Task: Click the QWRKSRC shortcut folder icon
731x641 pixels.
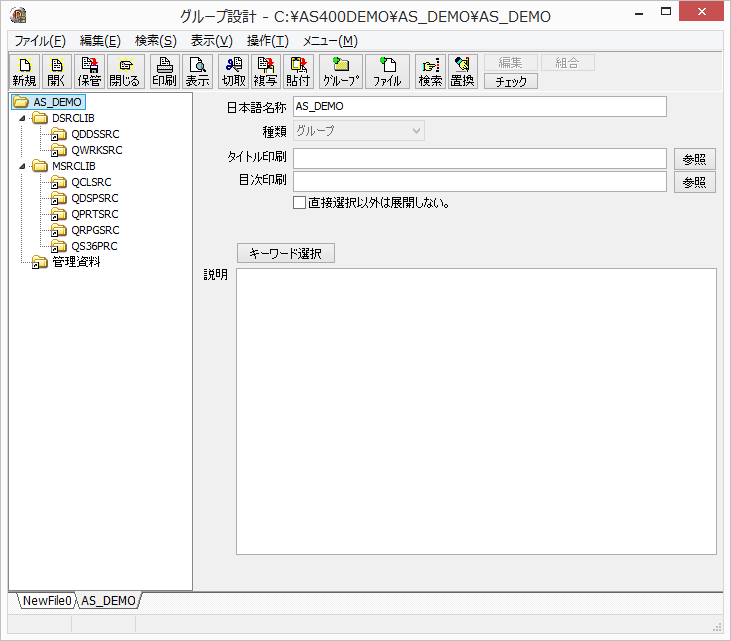Action: (58, 150)
